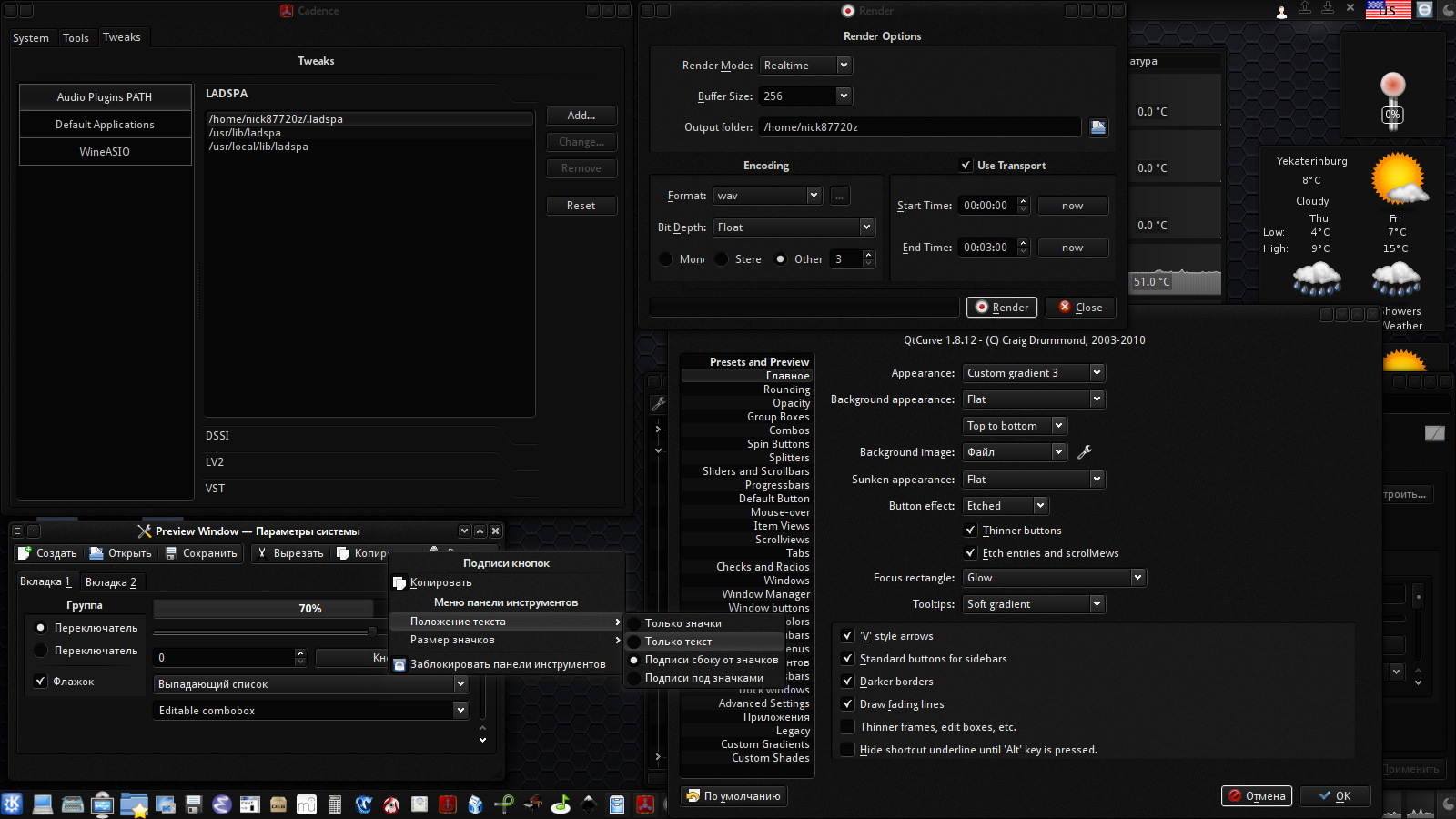Click the End Time field in Render
The width and height of the screenshot is (1456, 819).
(x=993, y=248)
